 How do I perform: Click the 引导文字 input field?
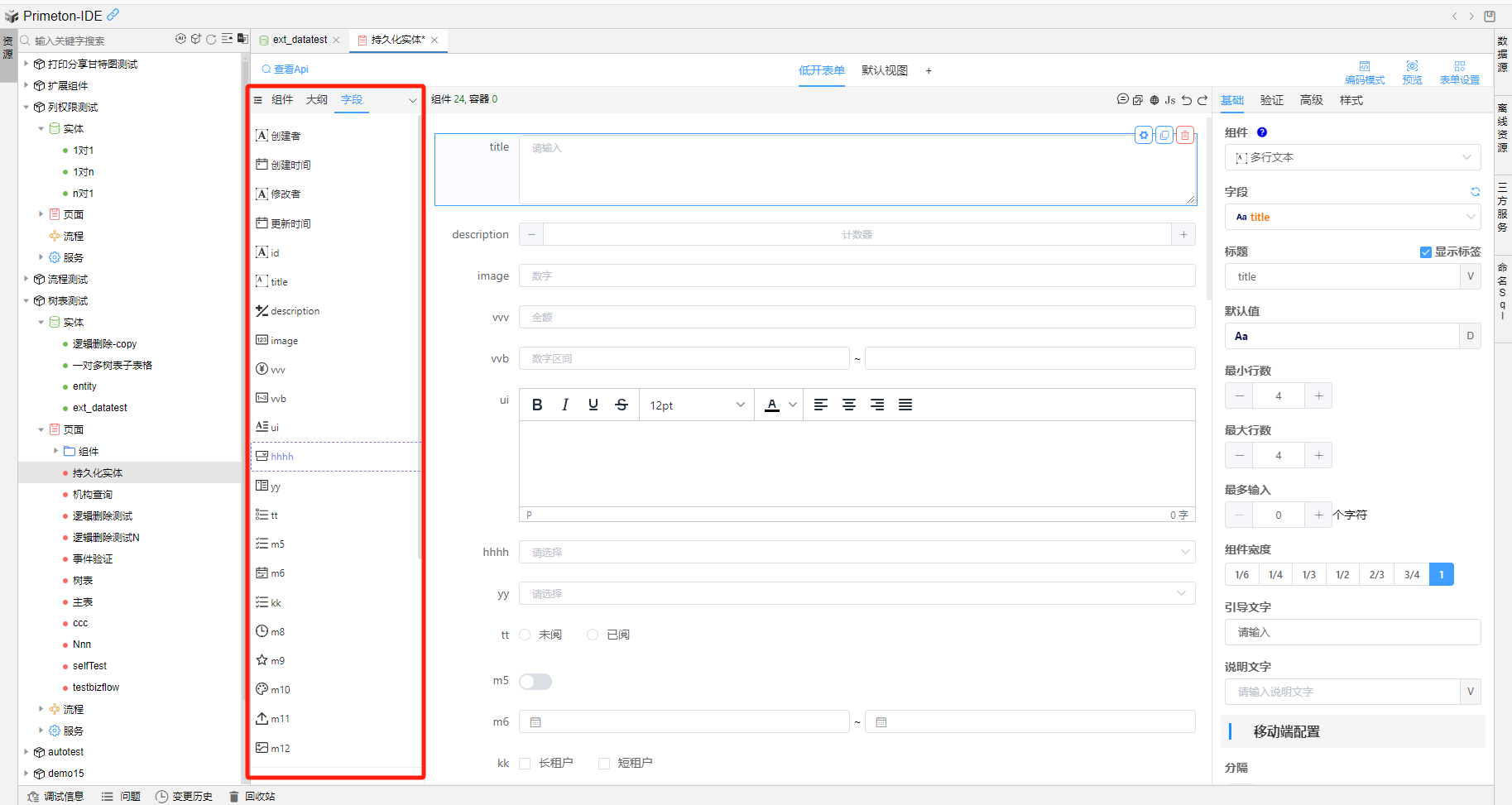click(x=1352, y=632)
